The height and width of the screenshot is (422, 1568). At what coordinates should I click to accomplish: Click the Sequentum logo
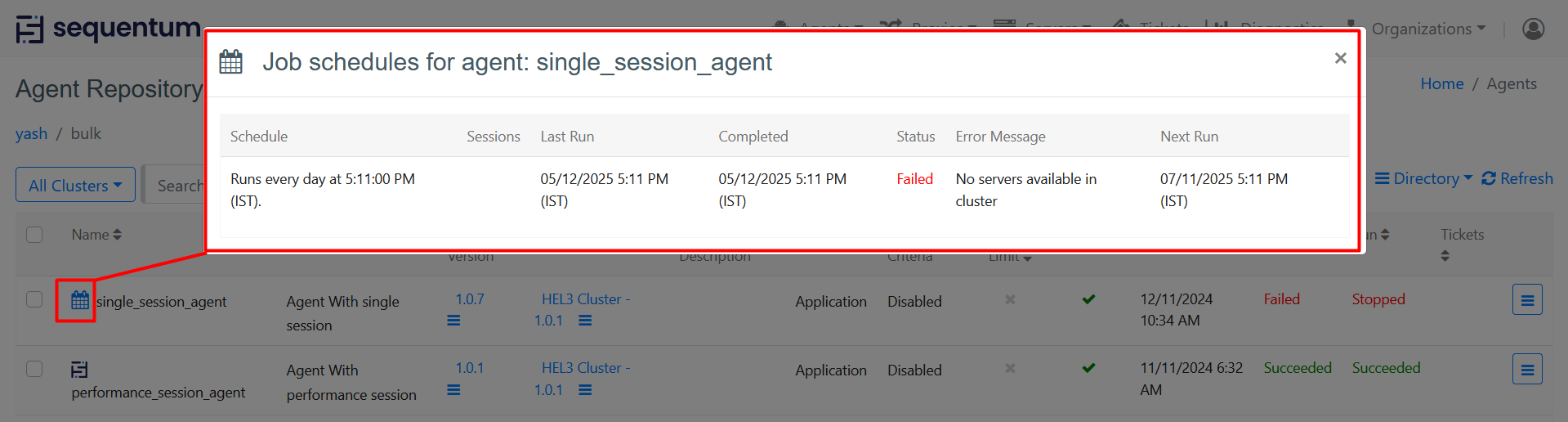click(x=108, y=29)
